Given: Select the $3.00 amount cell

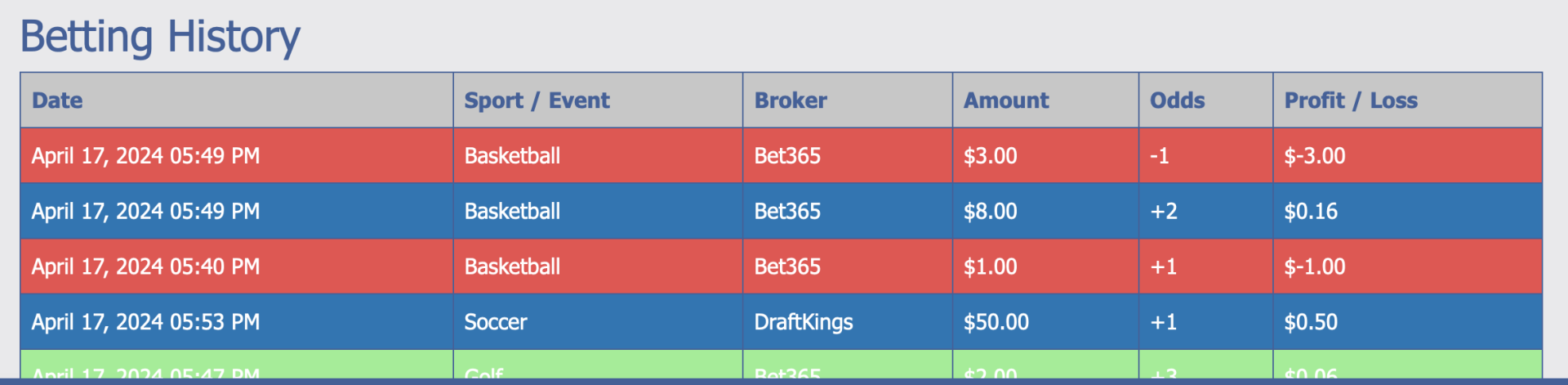Looking at the screenshot, I should coord(990,156).
